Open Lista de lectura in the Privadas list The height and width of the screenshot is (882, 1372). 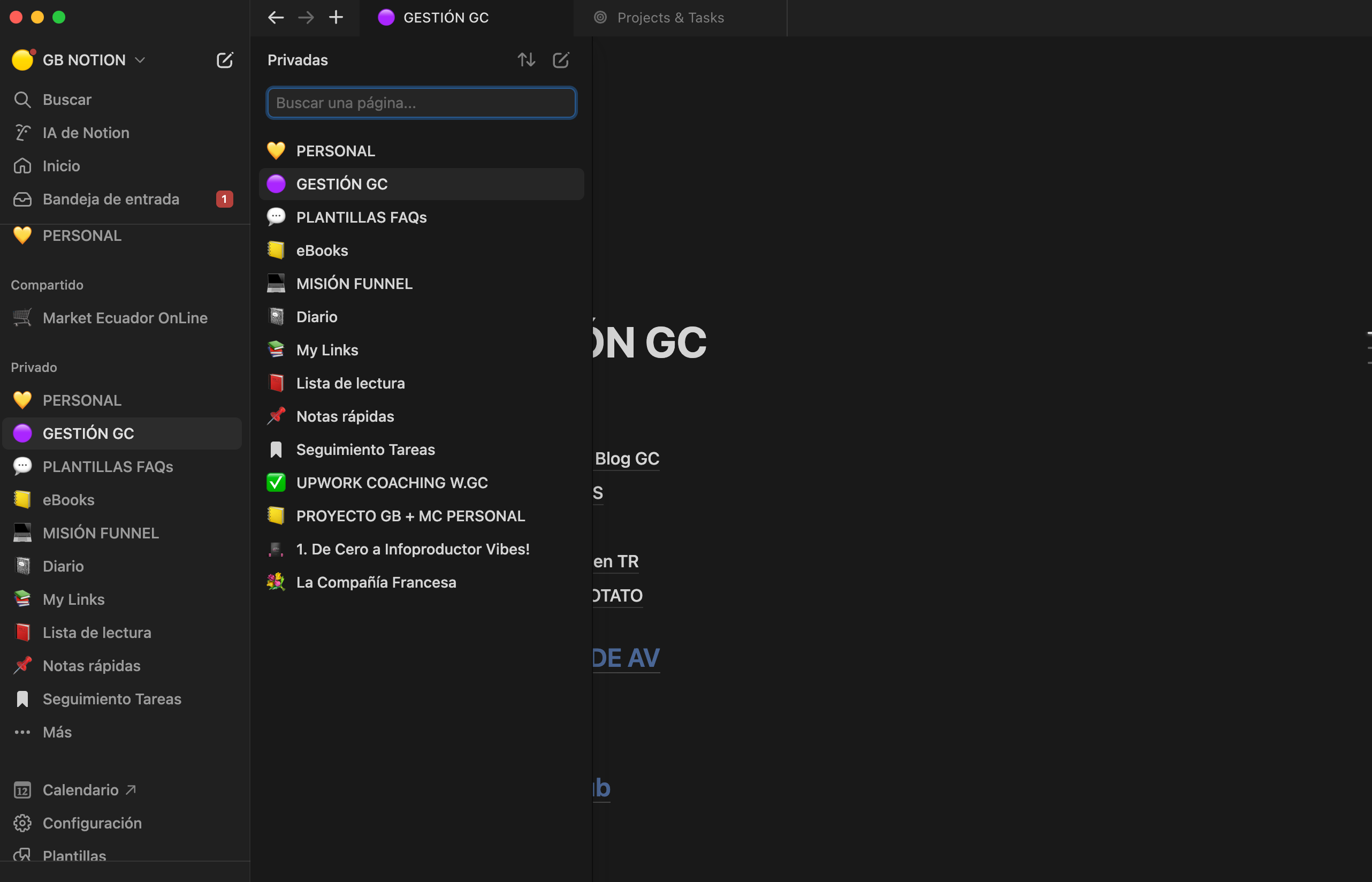pyautogui.click(x=422, y=384)
